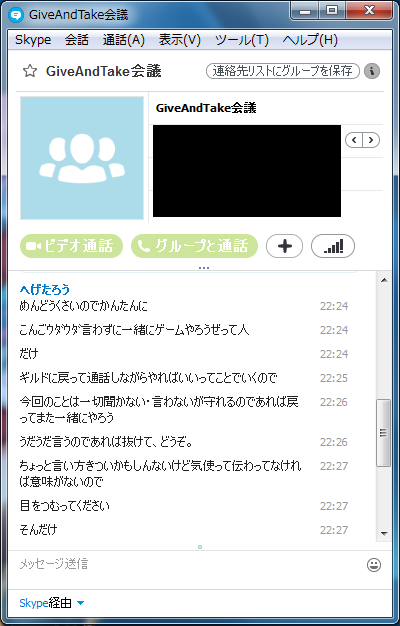
Task: Open the 会話 menu
Action: click(x=77, y=40)
